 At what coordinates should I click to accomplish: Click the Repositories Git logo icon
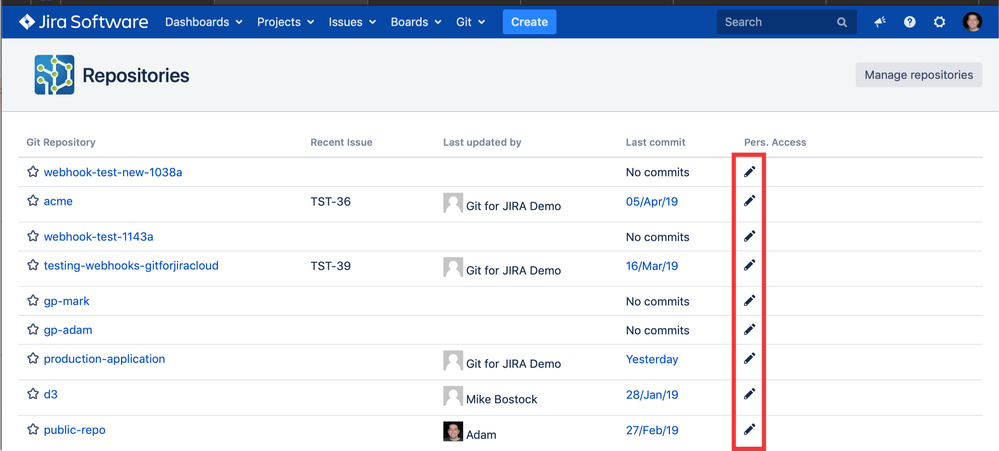click(54, 75)
